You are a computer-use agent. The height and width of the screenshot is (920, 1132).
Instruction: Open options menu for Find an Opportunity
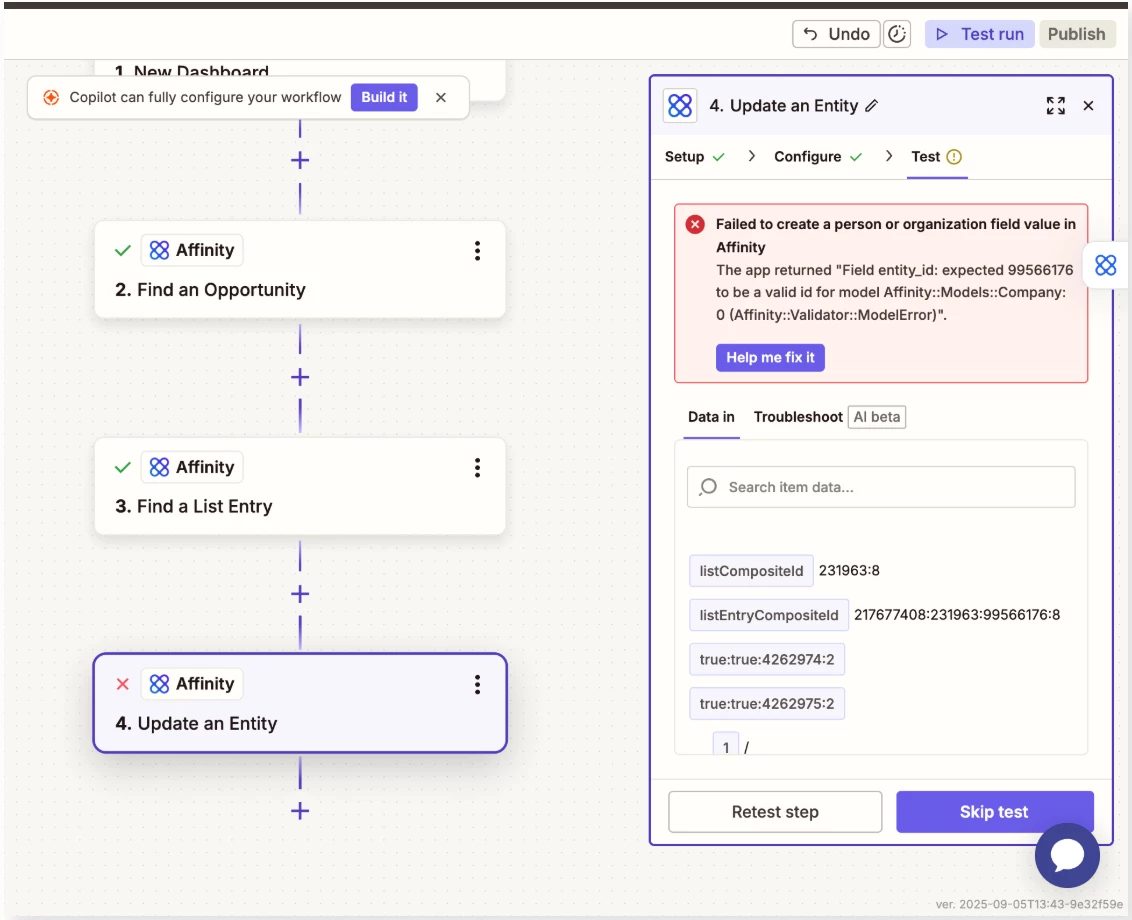click(x=477, y=251)
